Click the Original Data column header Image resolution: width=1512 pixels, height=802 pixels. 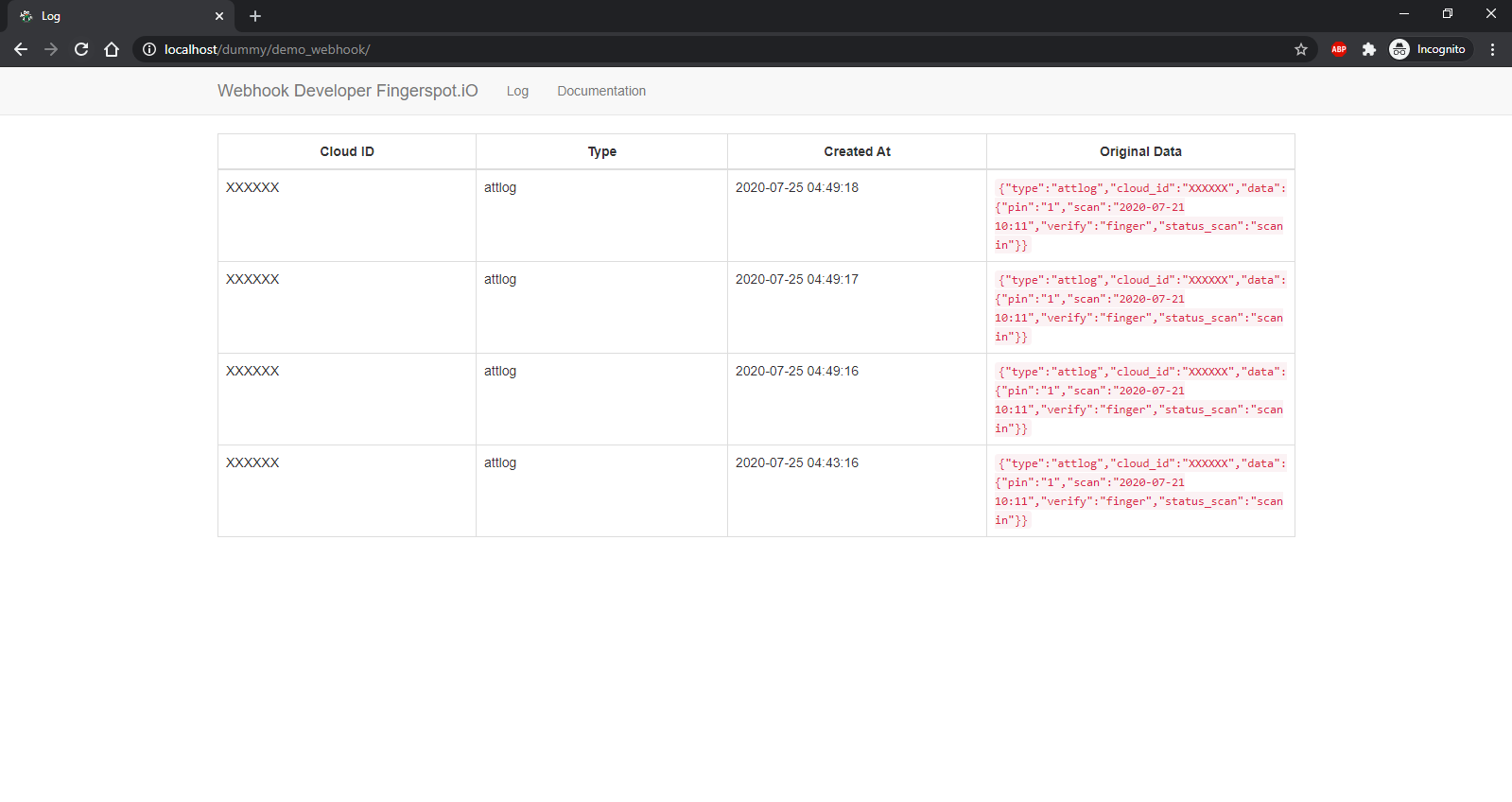point(1140,151)
